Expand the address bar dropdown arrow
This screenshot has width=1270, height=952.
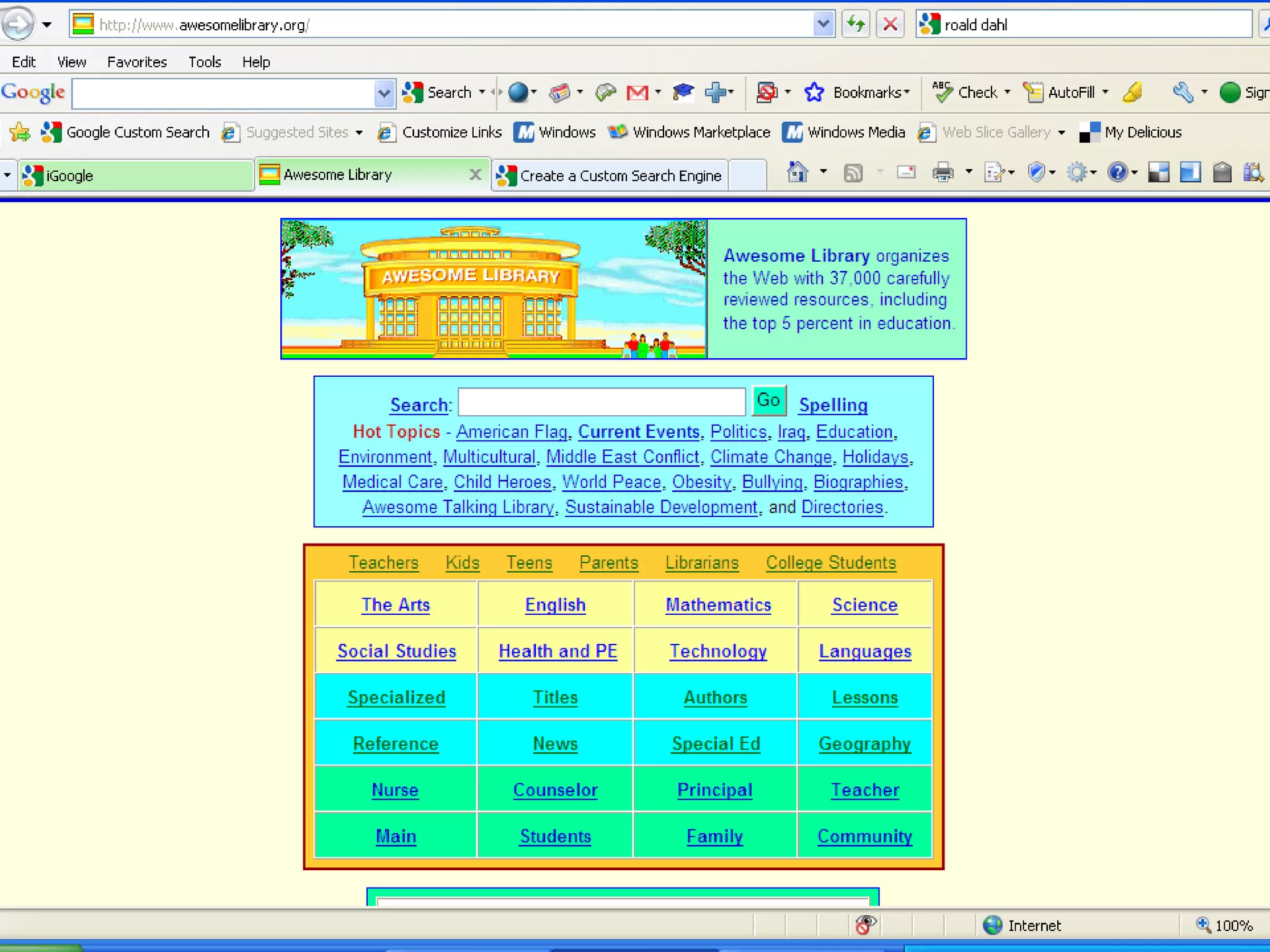[x=823, y=25]
